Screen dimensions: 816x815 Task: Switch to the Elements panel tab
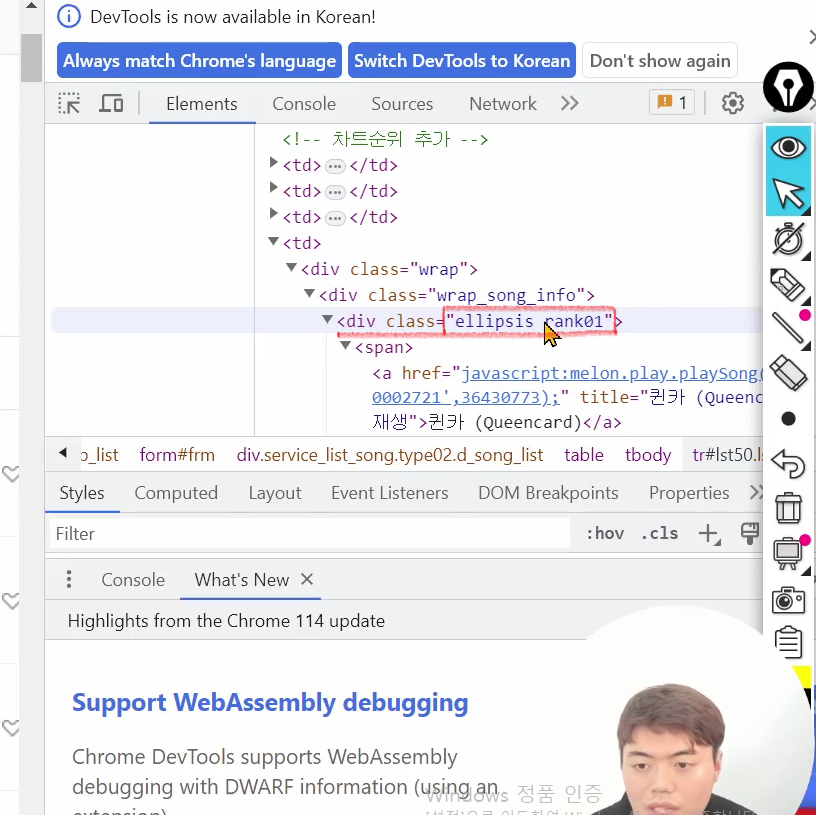[202, 104]
